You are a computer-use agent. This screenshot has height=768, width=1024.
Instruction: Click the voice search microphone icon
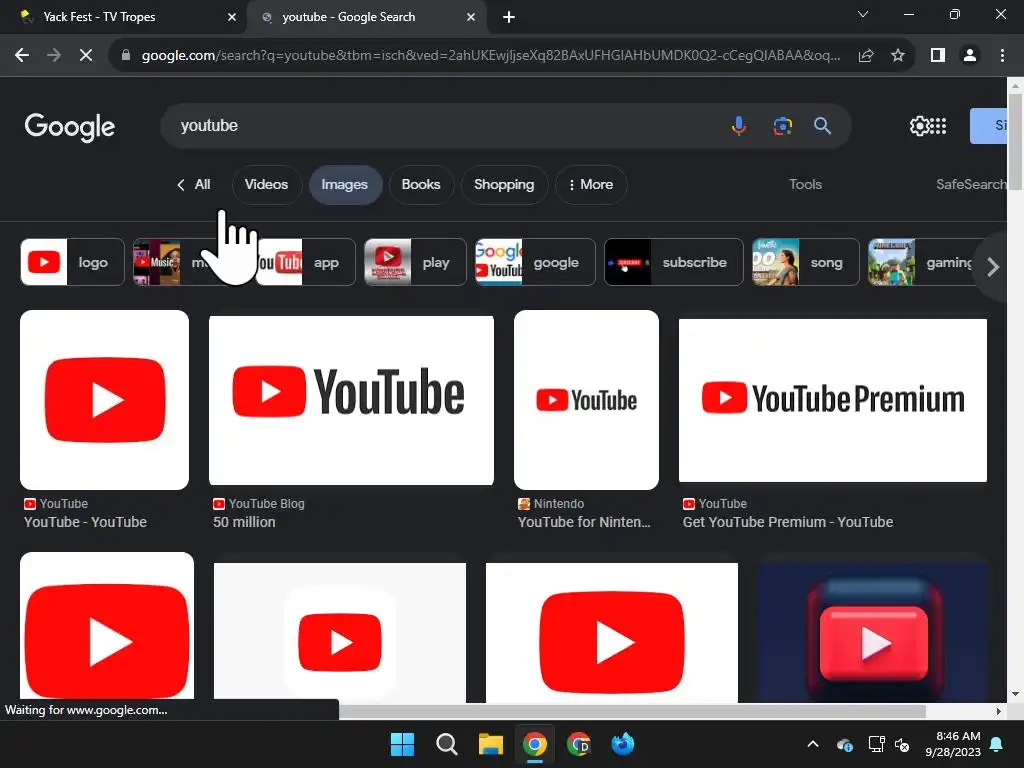pyautogui.click(x=739, y=125)
